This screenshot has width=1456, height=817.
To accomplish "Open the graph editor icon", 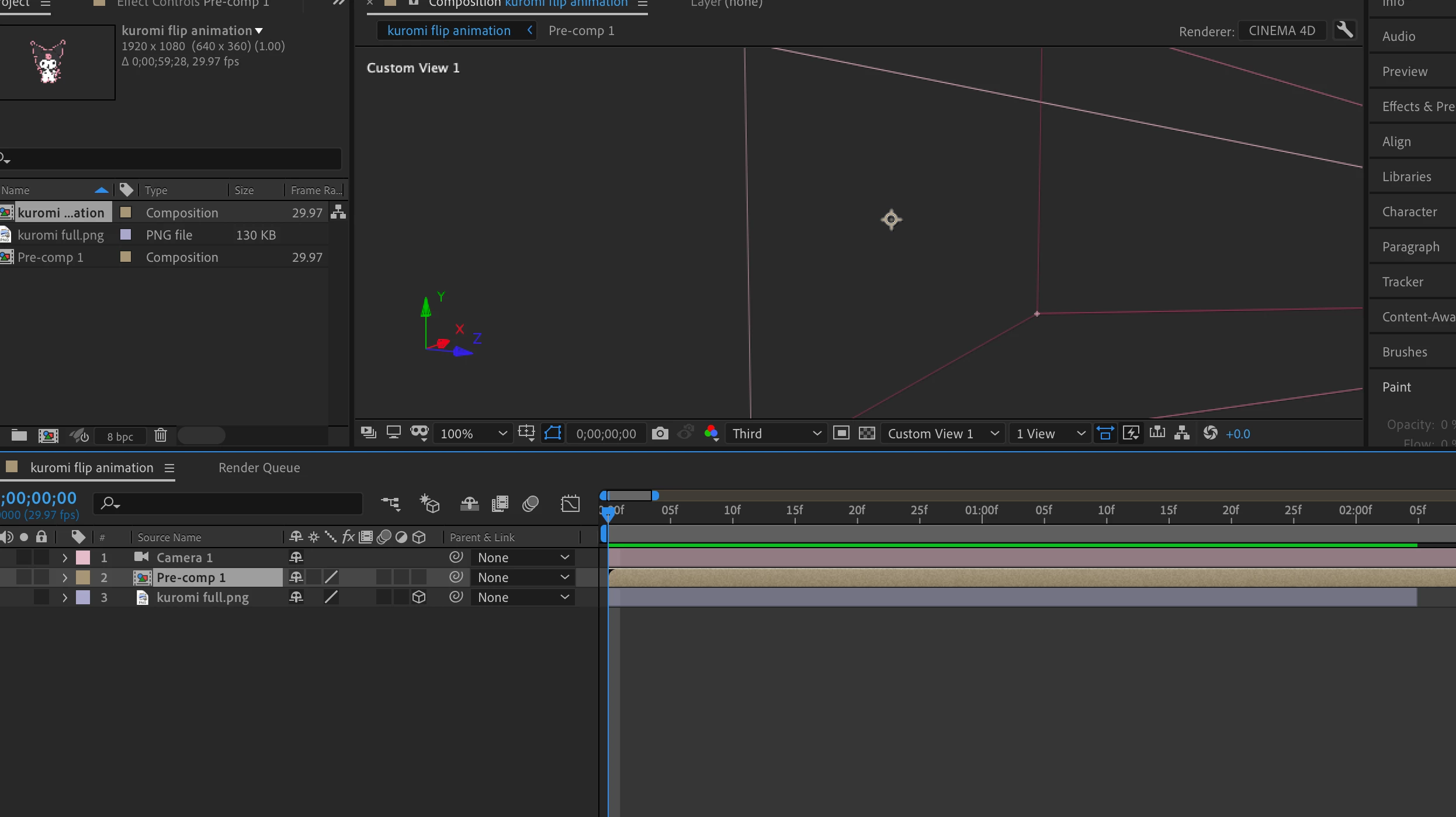I will coord(570,503).
